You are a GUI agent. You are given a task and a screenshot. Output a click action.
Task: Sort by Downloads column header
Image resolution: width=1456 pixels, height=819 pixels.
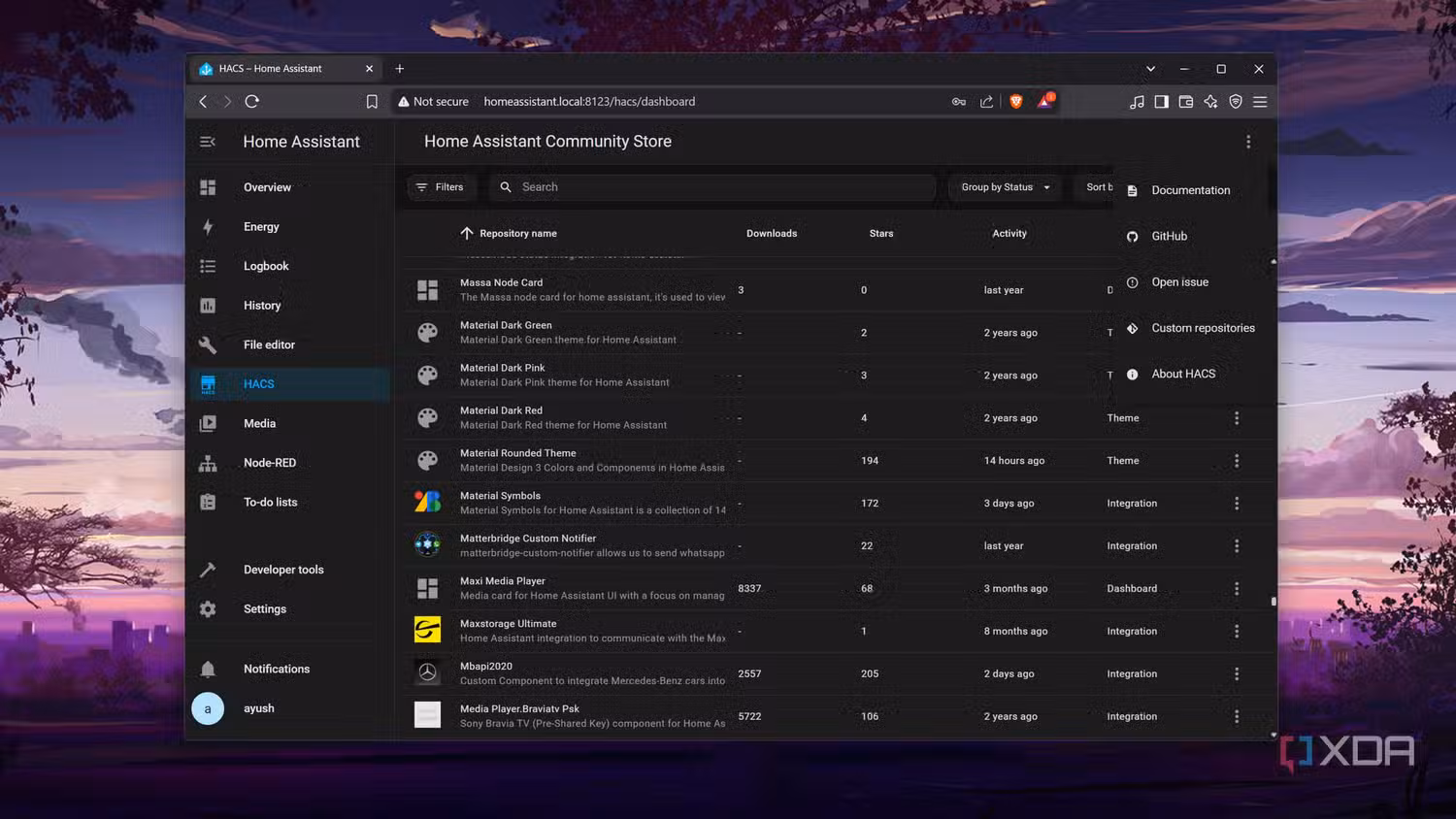[772, 234]
